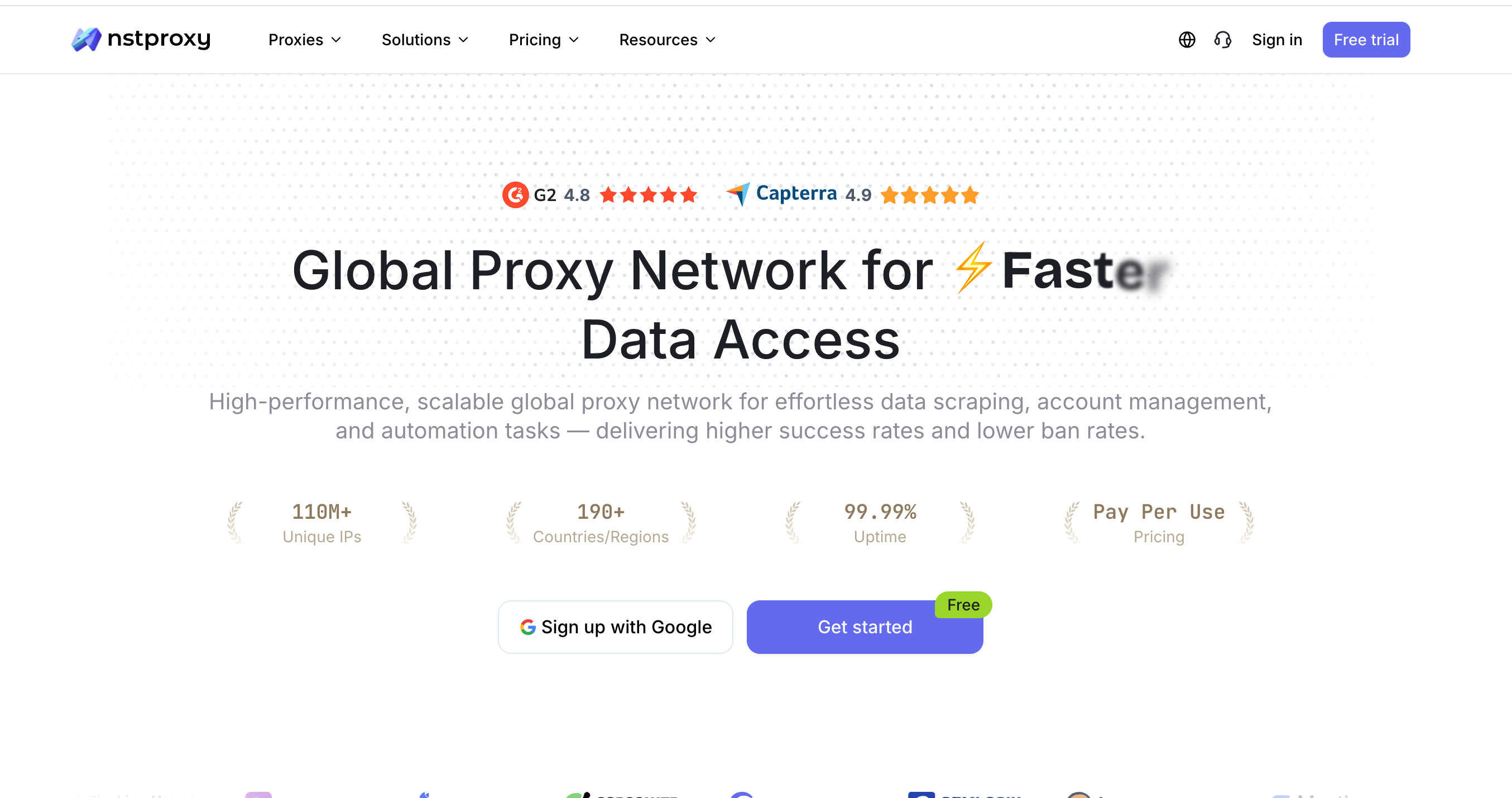The image size is (1512, 798).
Task: Click Sign up with Google
Action: (615, 627)
